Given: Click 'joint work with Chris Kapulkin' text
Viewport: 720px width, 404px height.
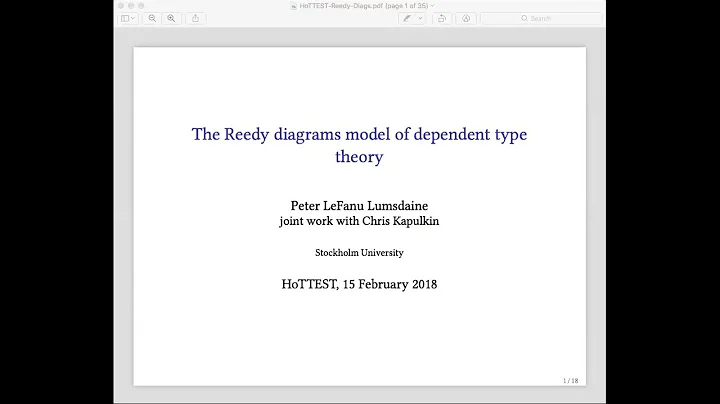Looking at the screenshot, I should [x=359, y=221].
